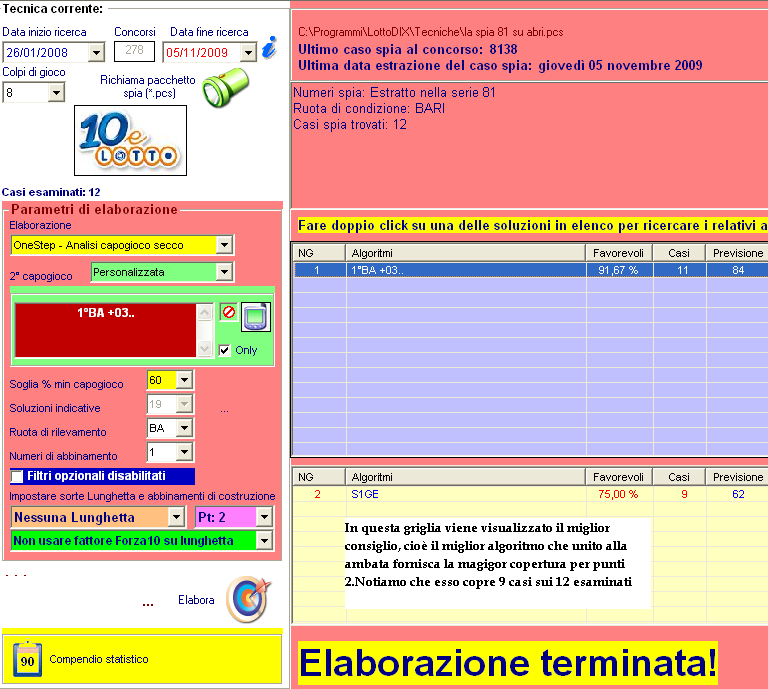Open Numeri di abbinamento dropdown
This screenshot has height=689, width=768.
184,451
